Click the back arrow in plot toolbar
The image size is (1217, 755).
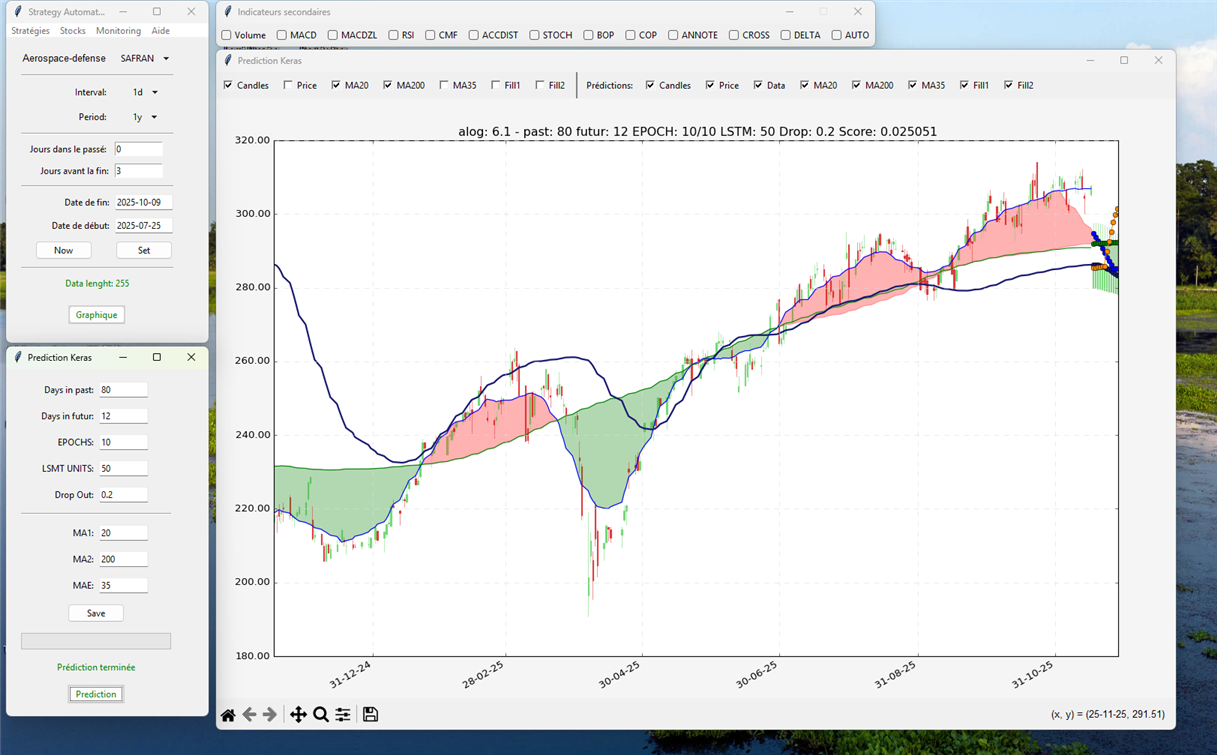click(250, 715)
